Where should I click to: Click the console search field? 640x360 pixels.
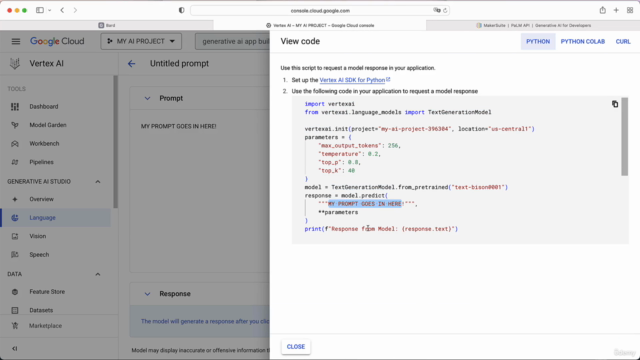point(232,41)
